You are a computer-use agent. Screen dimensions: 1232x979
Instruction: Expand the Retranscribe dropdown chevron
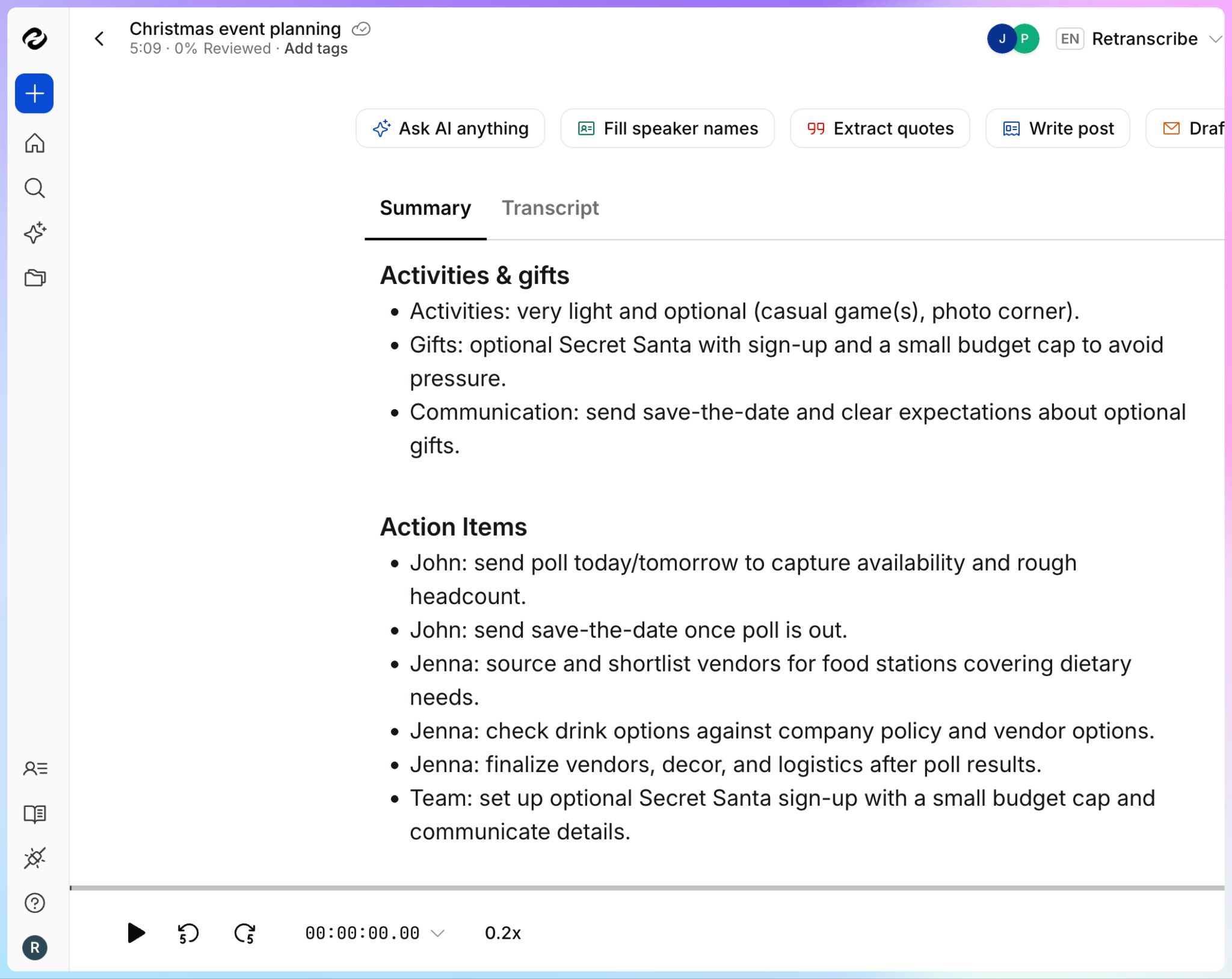pyautogui.click(x=1215, y=39)
